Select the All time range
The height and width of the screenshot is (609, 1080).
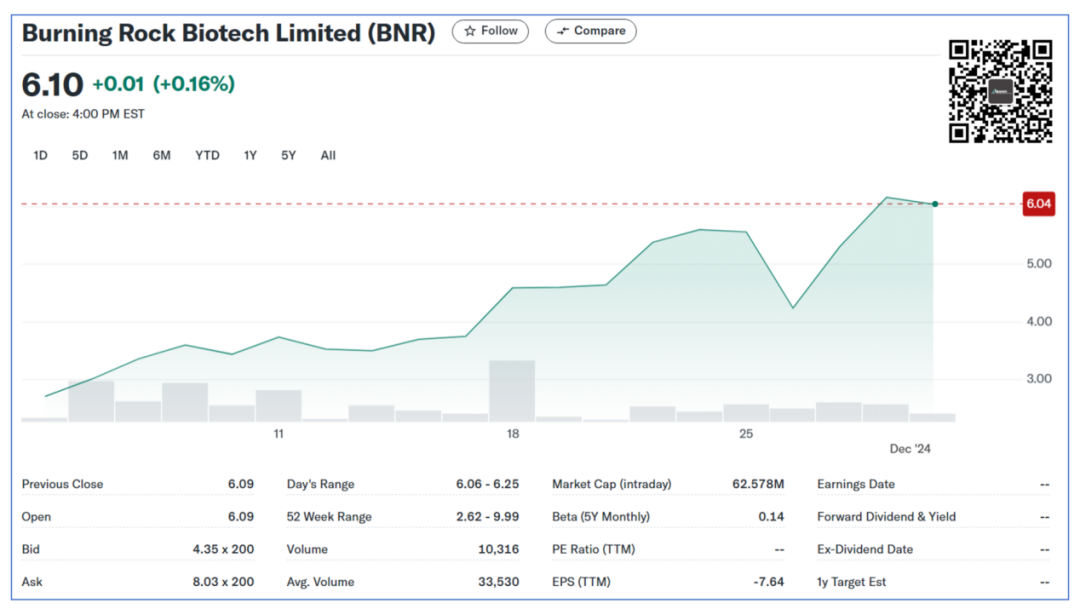[328, 155]
